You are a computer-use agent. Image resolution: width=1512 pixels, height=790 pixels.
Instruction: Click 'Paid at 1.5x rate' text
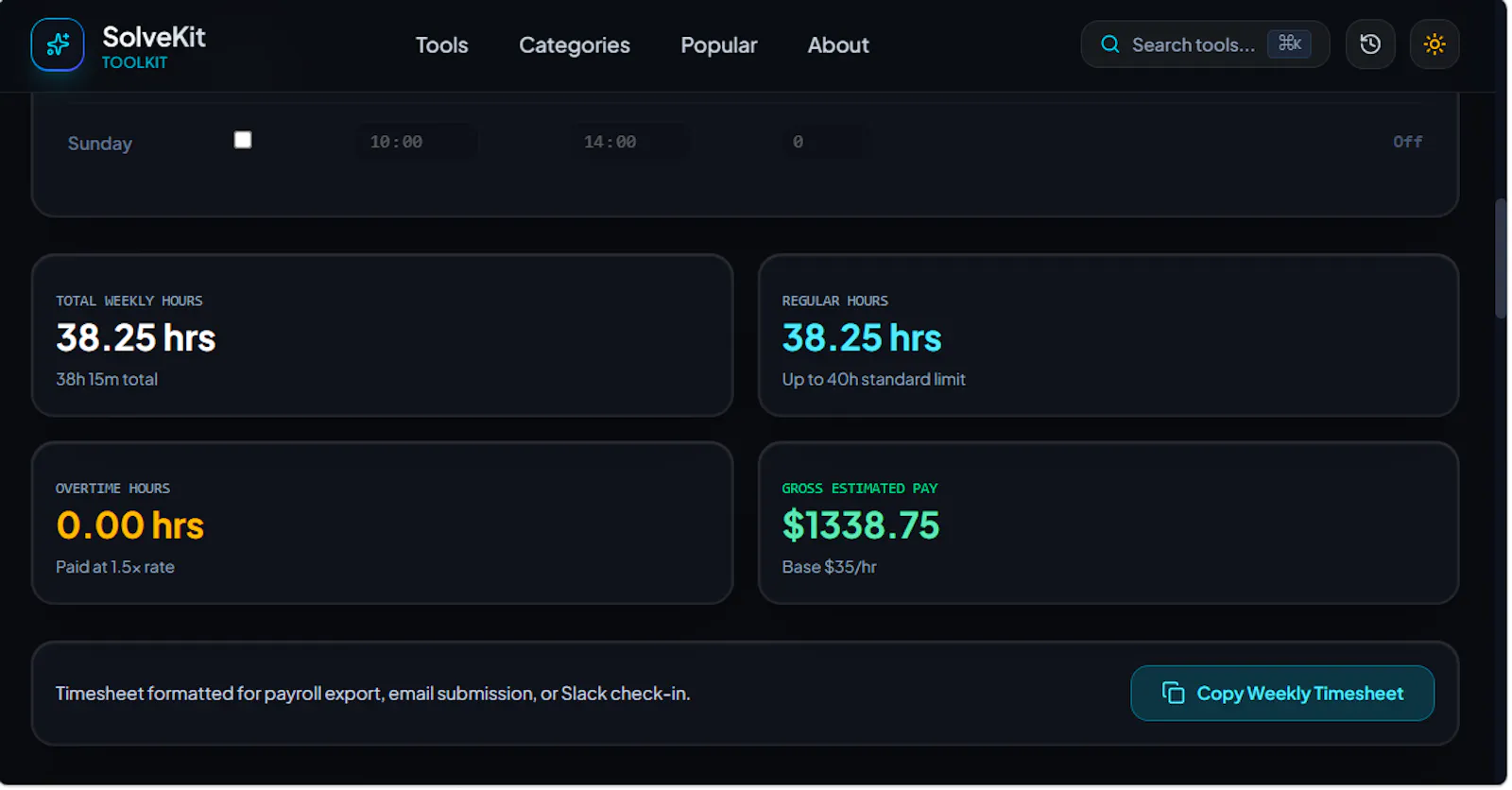click(x=115, y=567)
